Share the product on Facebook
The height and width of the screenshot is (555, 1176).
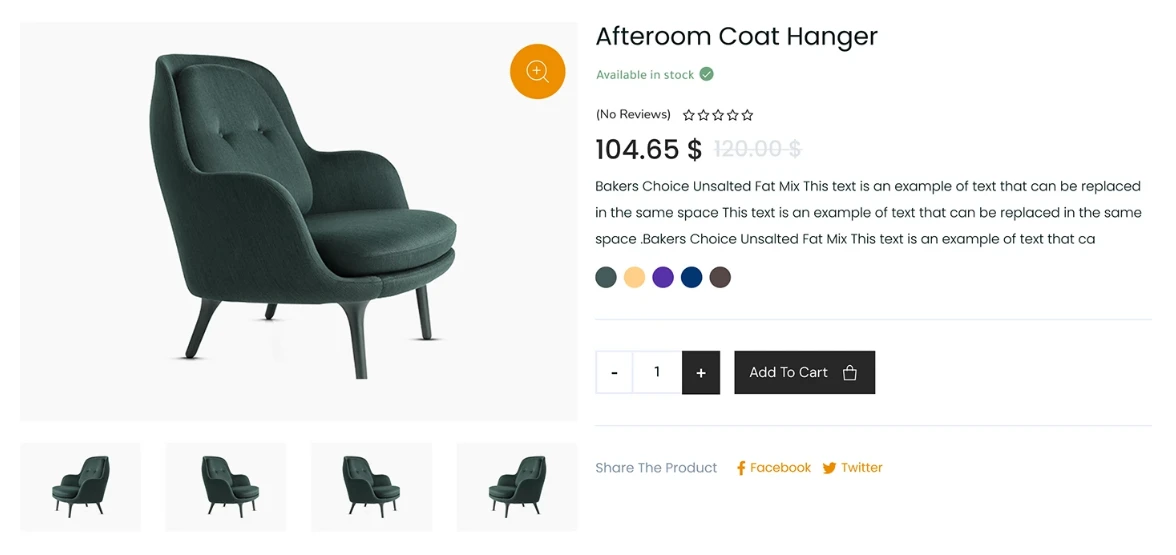[780, 467]
